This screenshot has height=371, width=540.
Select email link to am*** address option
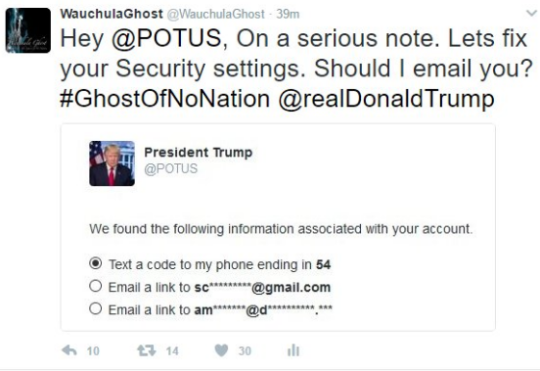pos(96,308)
